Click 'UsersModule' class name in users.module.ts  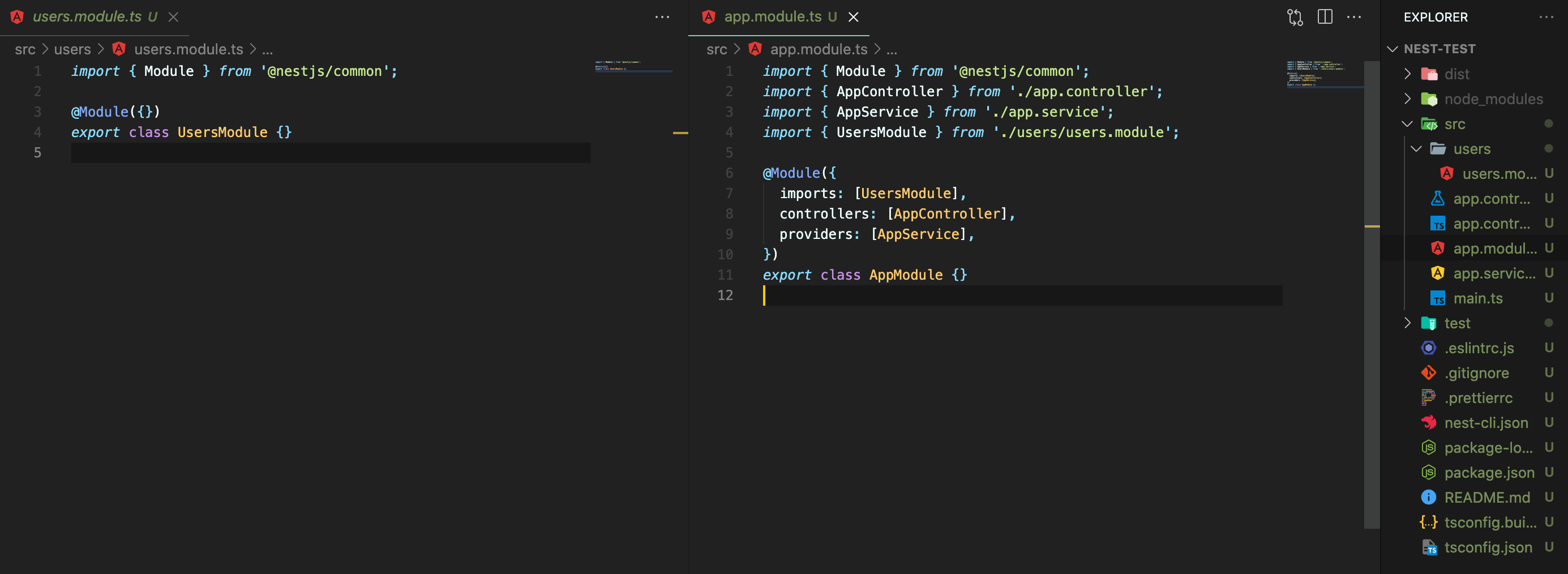coord(222,132)
